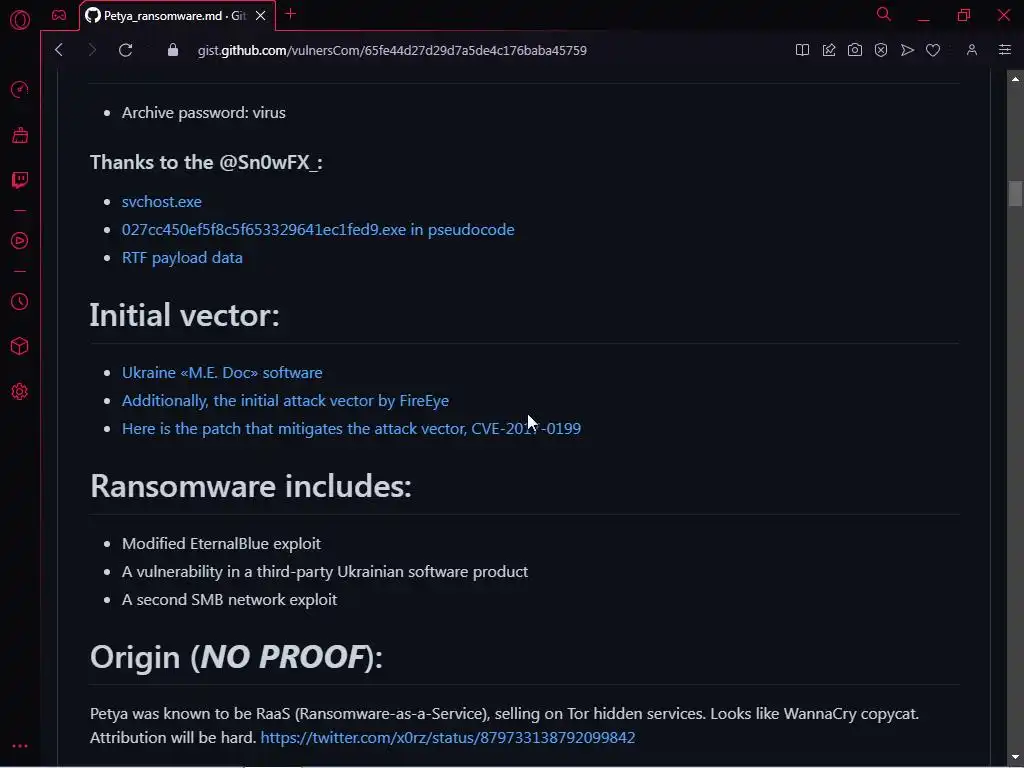Reload the current page
The image size is (1024, 768).
click(125, 50)
